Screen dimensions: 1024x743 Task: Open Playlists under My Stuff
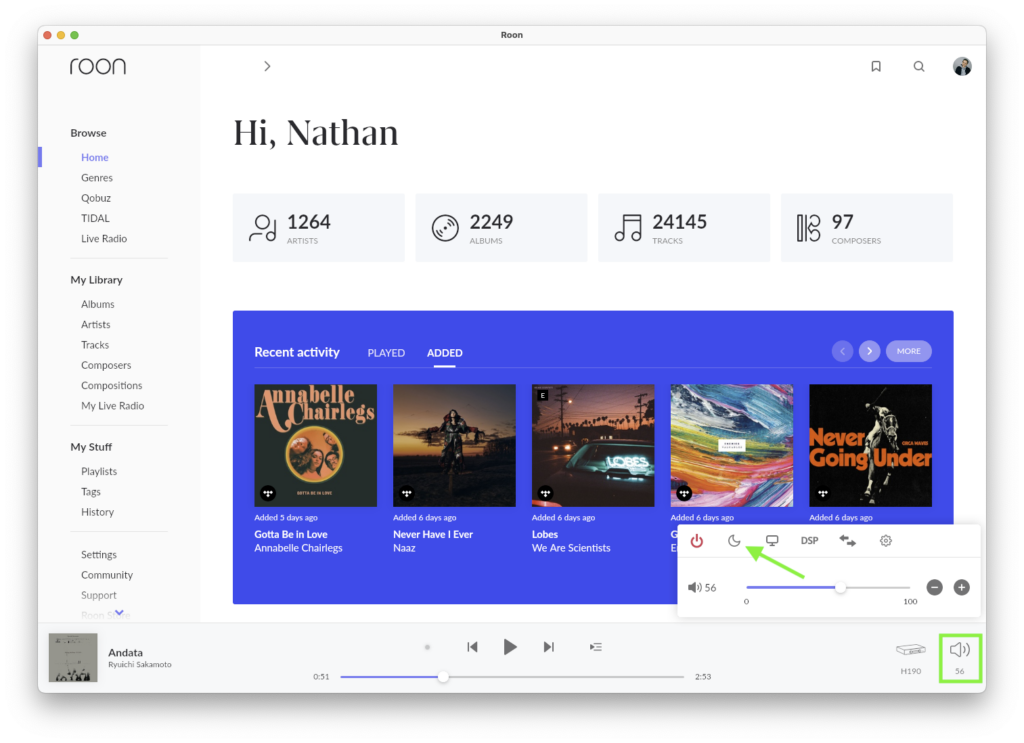click(x=99, y=471)
